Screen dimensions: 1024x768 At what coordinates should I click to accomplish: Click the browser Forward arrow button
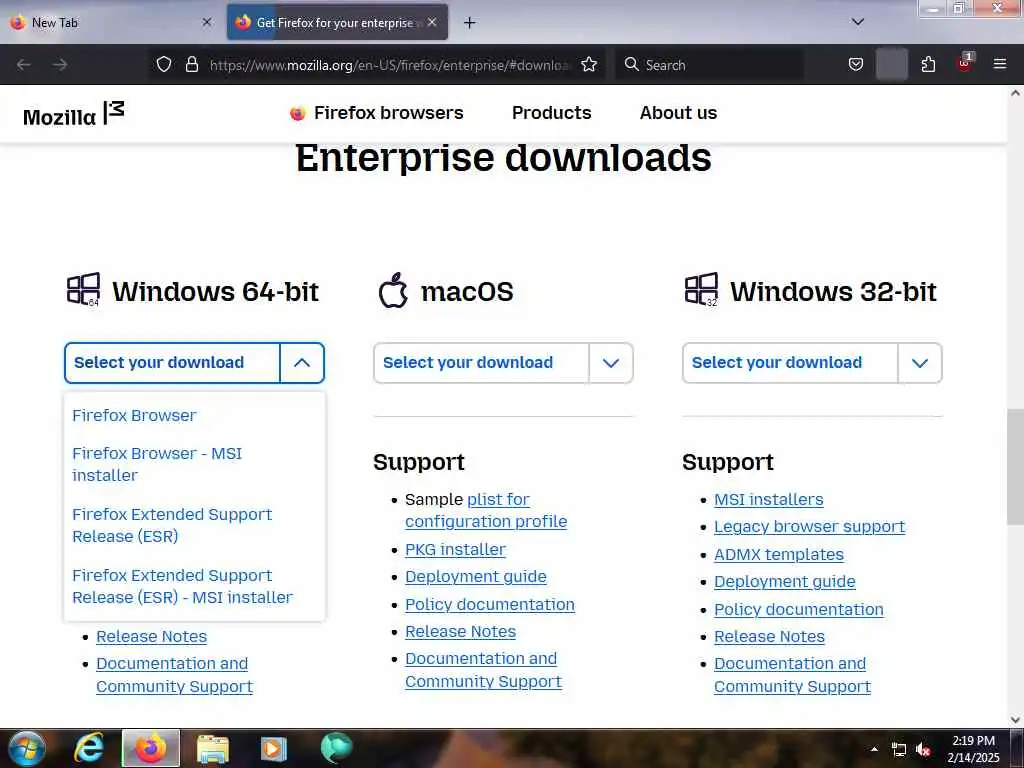[x=60, y=65]
